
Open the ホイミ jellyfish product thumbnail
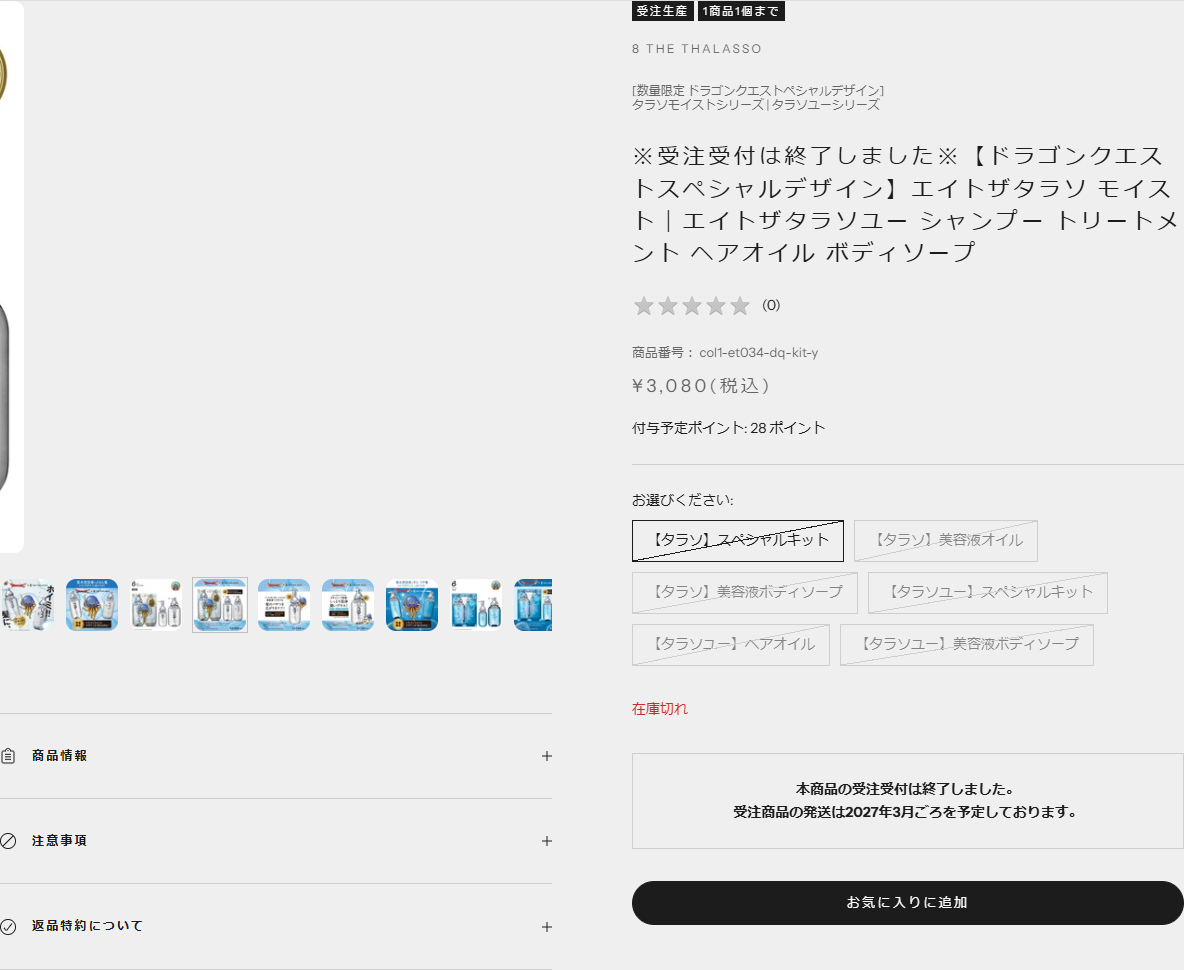pyautogui.click(x=28, y=605)
